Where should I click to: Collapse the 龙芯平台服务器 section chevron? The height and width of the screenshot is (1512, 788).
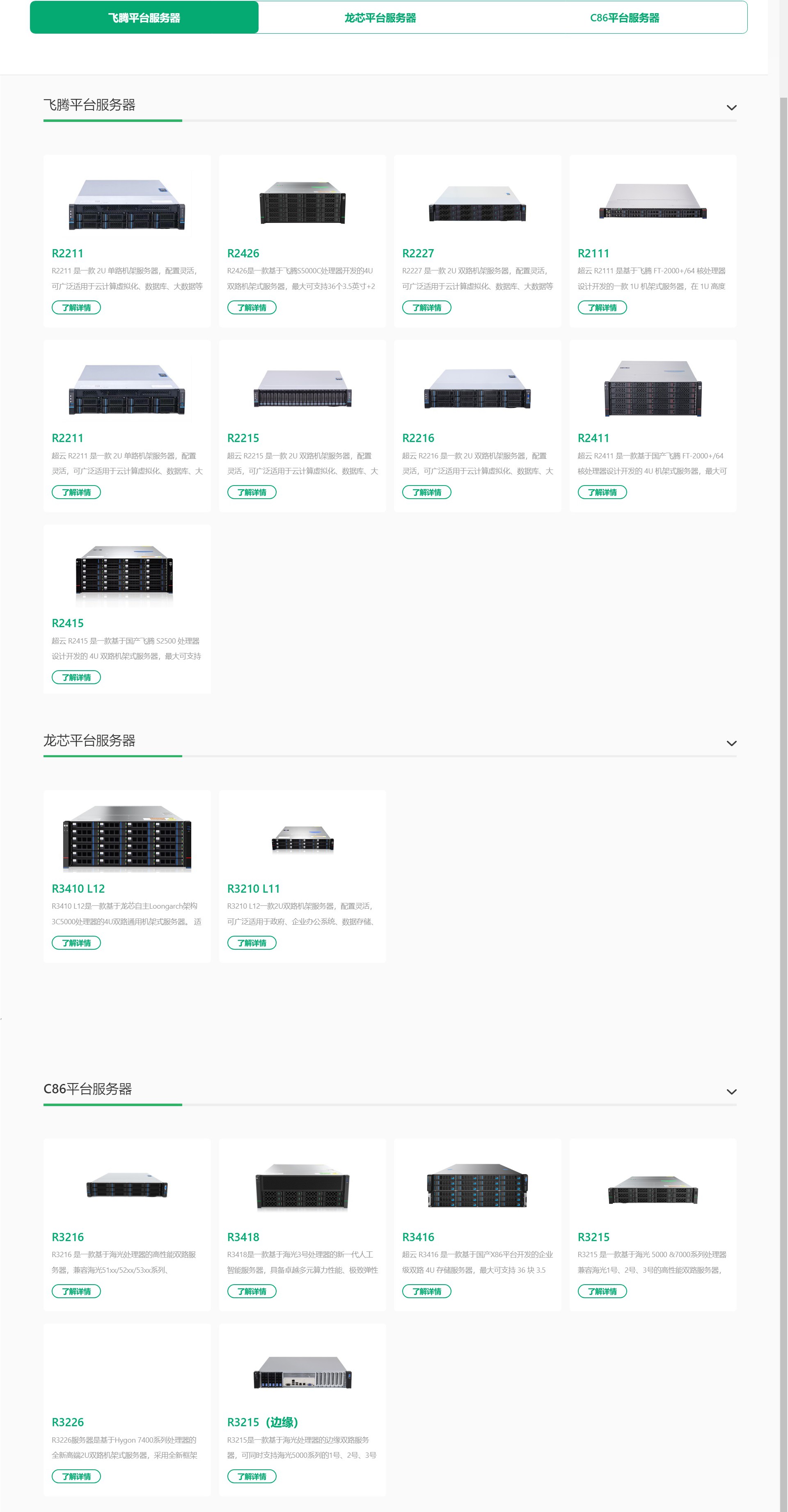pyautogui.click(x=731, y=743)
